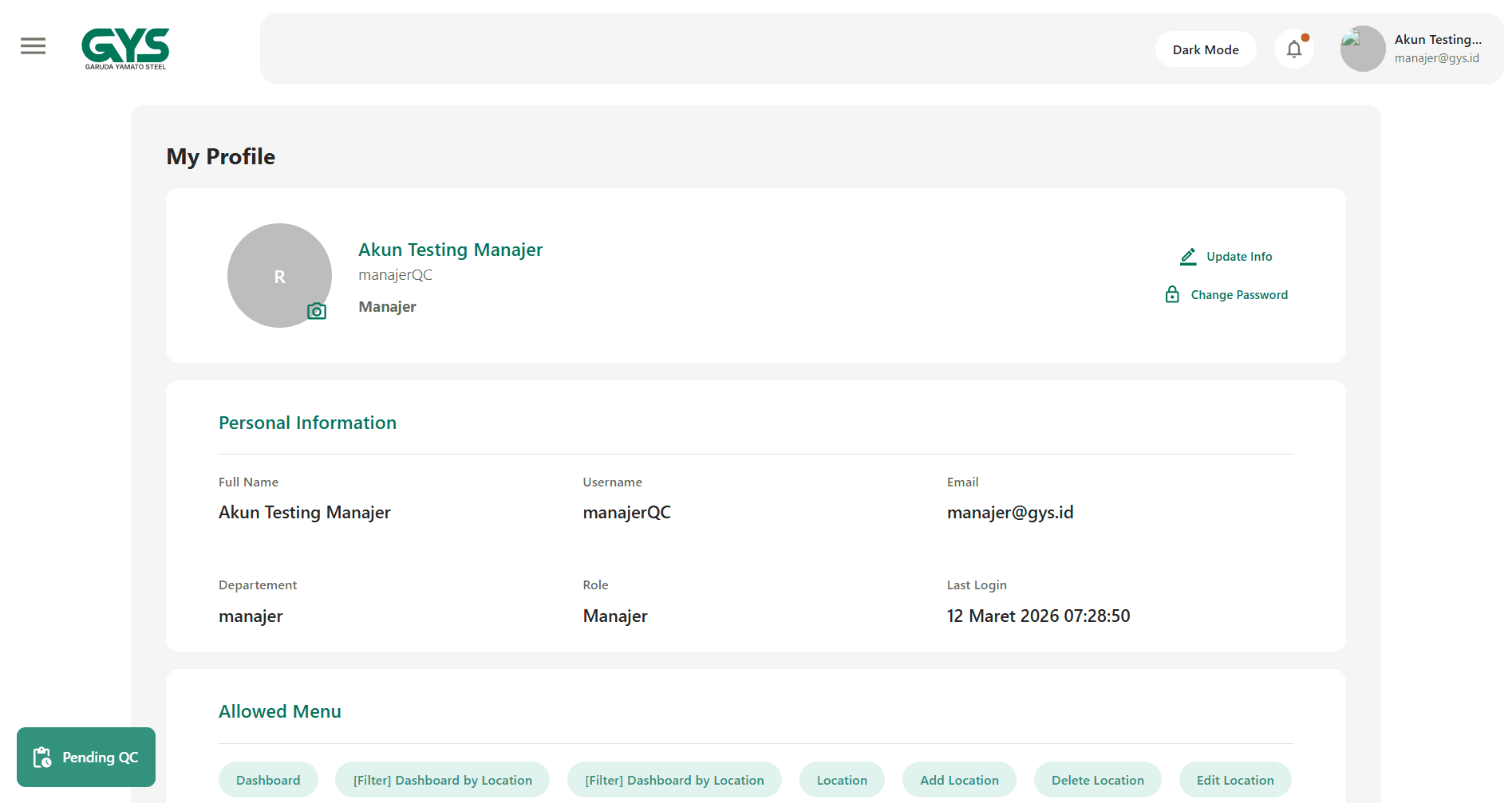Select the Dashboard menu chip
The height and width of the screenshot is (803, 1512).
point(268,780)
